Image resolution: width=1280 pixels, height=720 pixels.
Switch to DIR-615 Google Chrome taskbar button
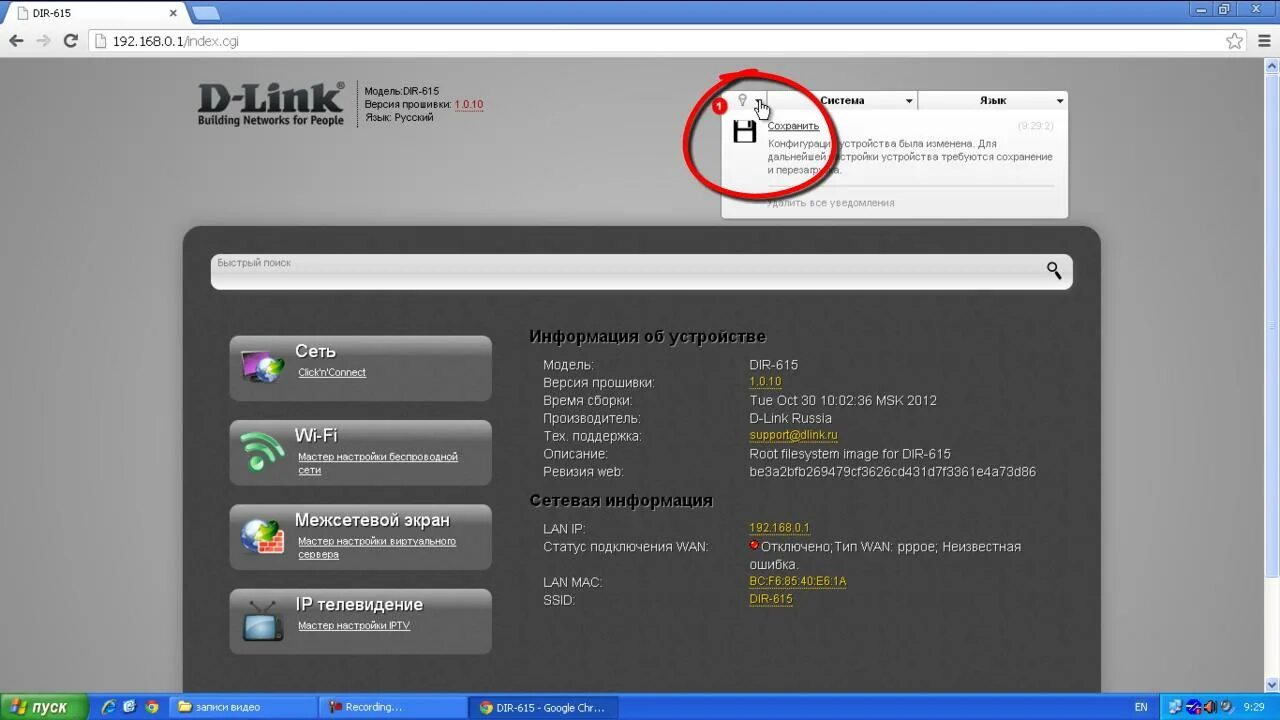(545, 707)
